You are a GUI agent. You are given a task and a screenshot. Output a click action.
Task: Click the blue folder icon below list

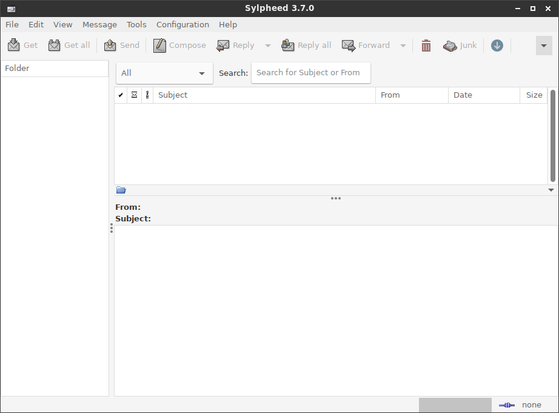pos(121,190)
